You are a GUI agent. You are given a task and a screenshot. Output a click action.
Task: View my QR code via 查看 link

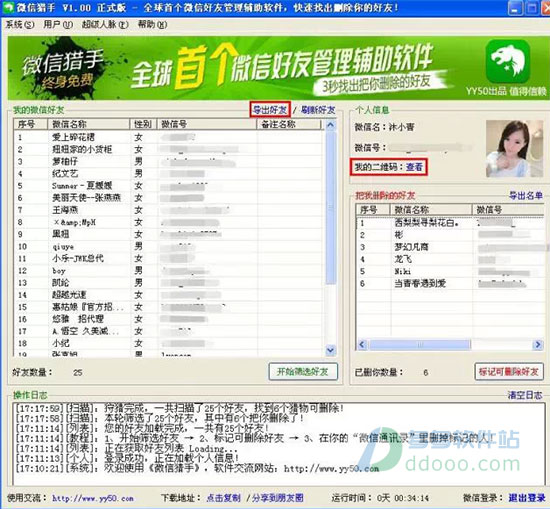[414, 167]
